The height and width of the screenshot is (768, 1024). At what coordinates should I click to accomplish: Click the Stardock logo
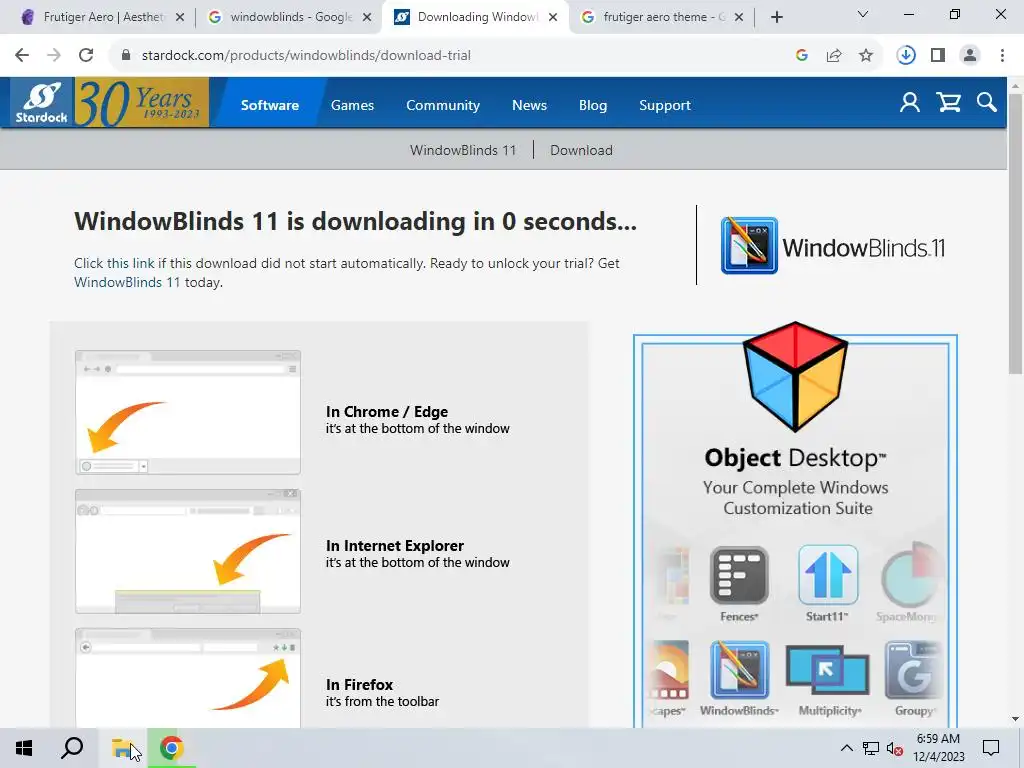point(41,103)
